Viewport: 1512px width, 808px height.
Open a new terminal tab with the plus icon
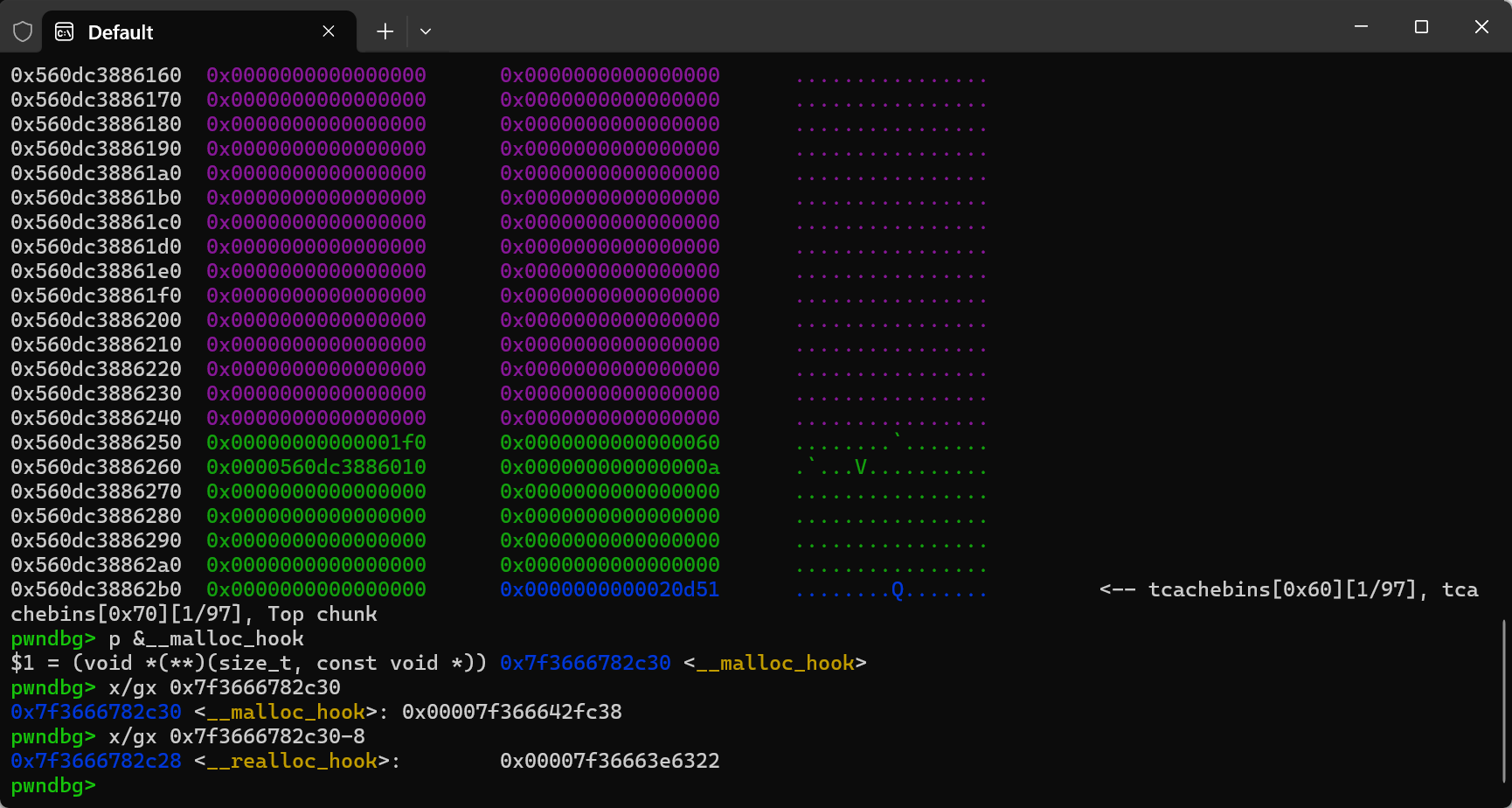pyautogui.click(x=385, y=31)
